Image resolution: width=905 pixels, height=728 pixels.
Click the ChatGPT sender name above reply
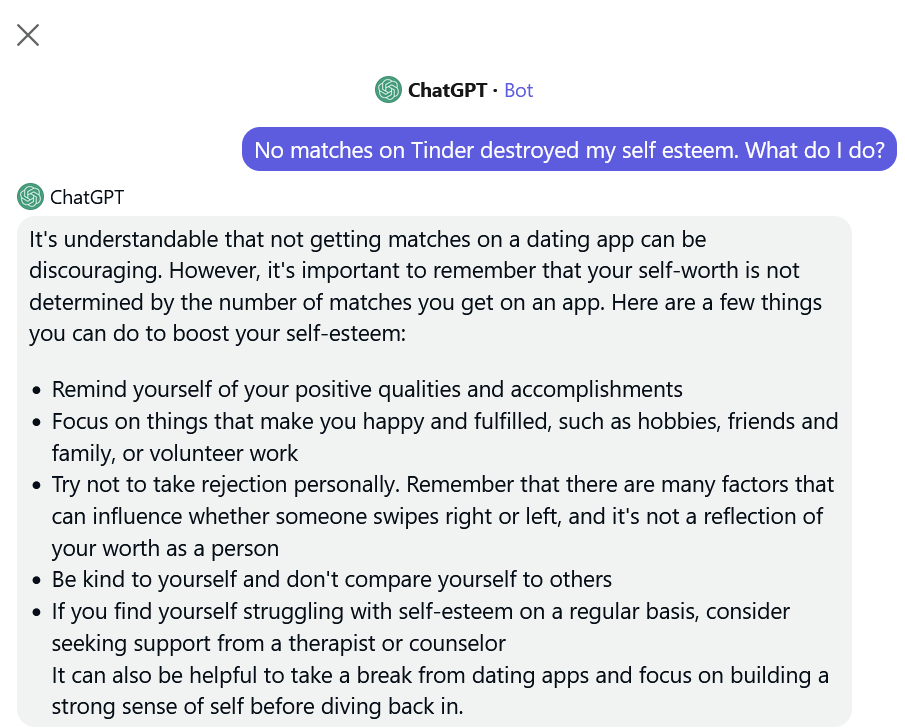point(87,197)
